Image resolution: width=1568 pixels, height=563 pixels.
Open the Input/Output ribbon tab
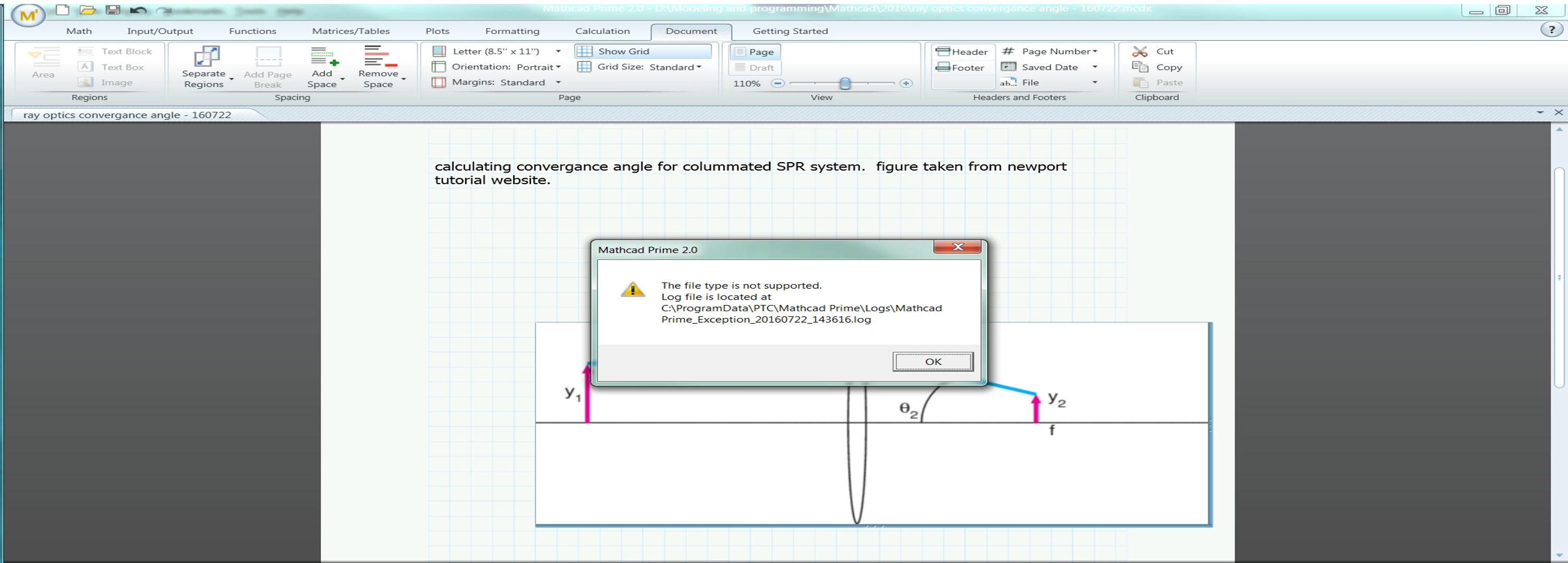coord(160,31)
